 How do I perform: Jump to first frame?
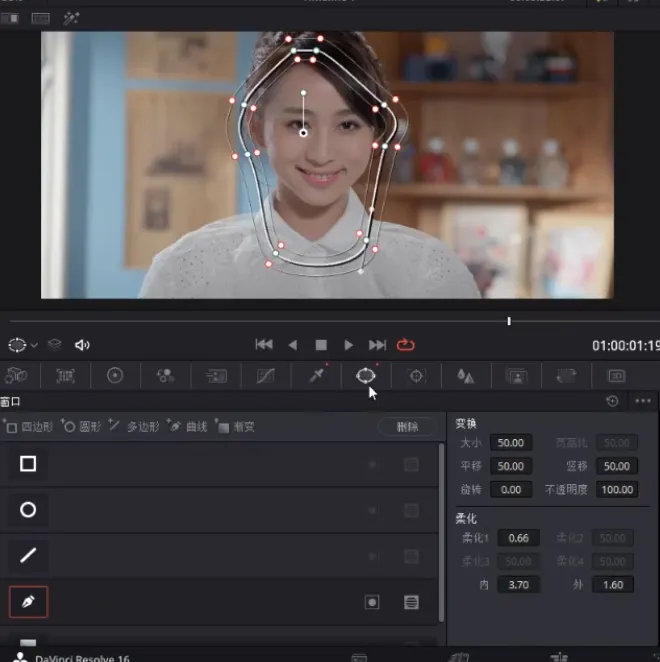click(x=264, y=345)
